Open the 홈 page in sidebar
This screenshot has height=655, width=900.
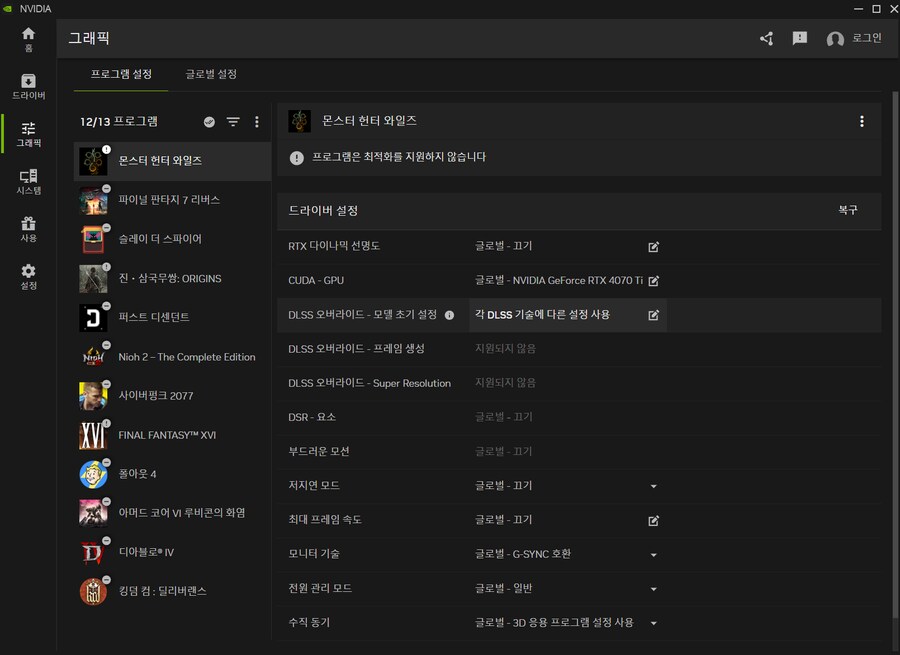point(28,39)
